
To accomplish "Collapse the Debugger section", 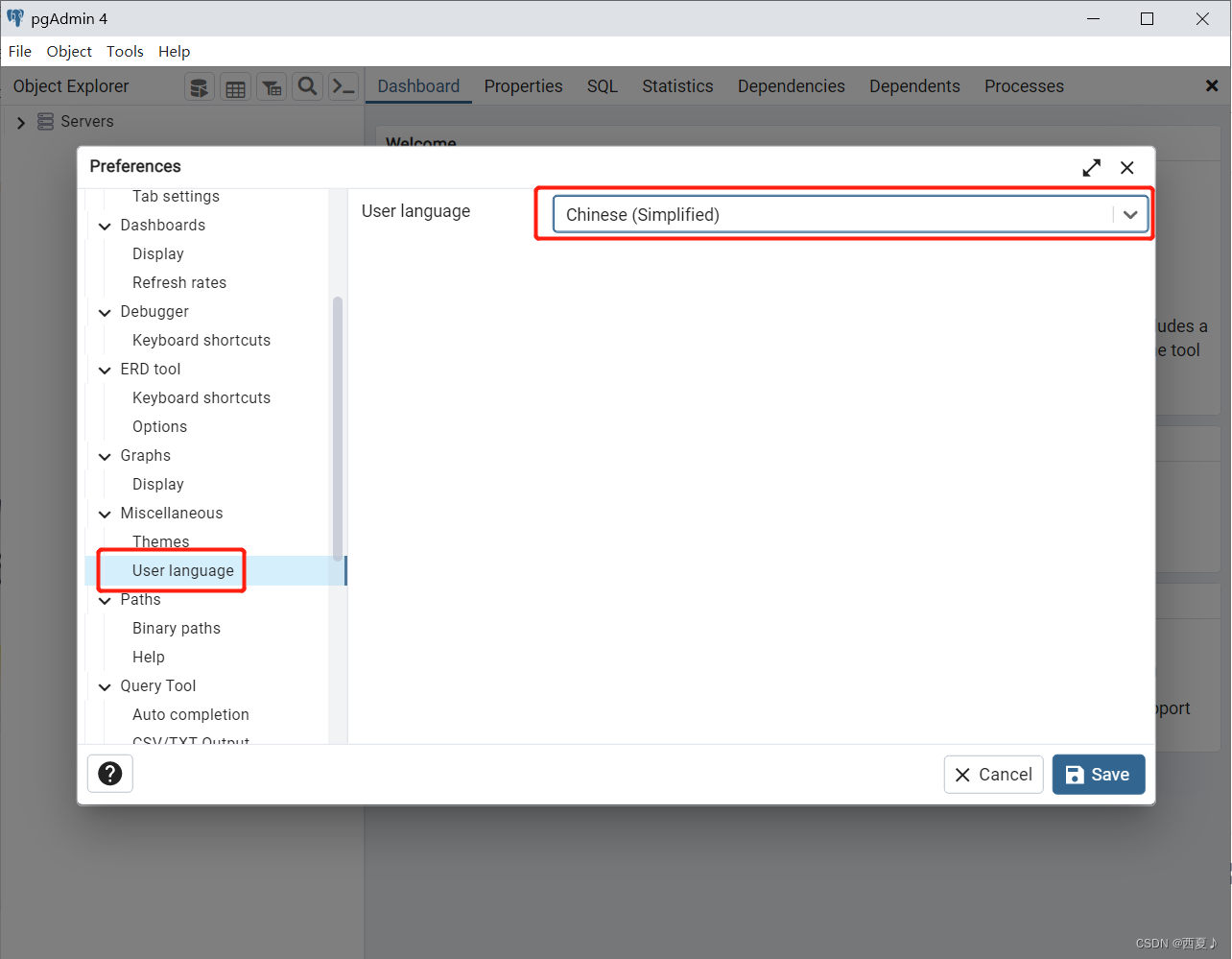I will click(x=105, y=313).
